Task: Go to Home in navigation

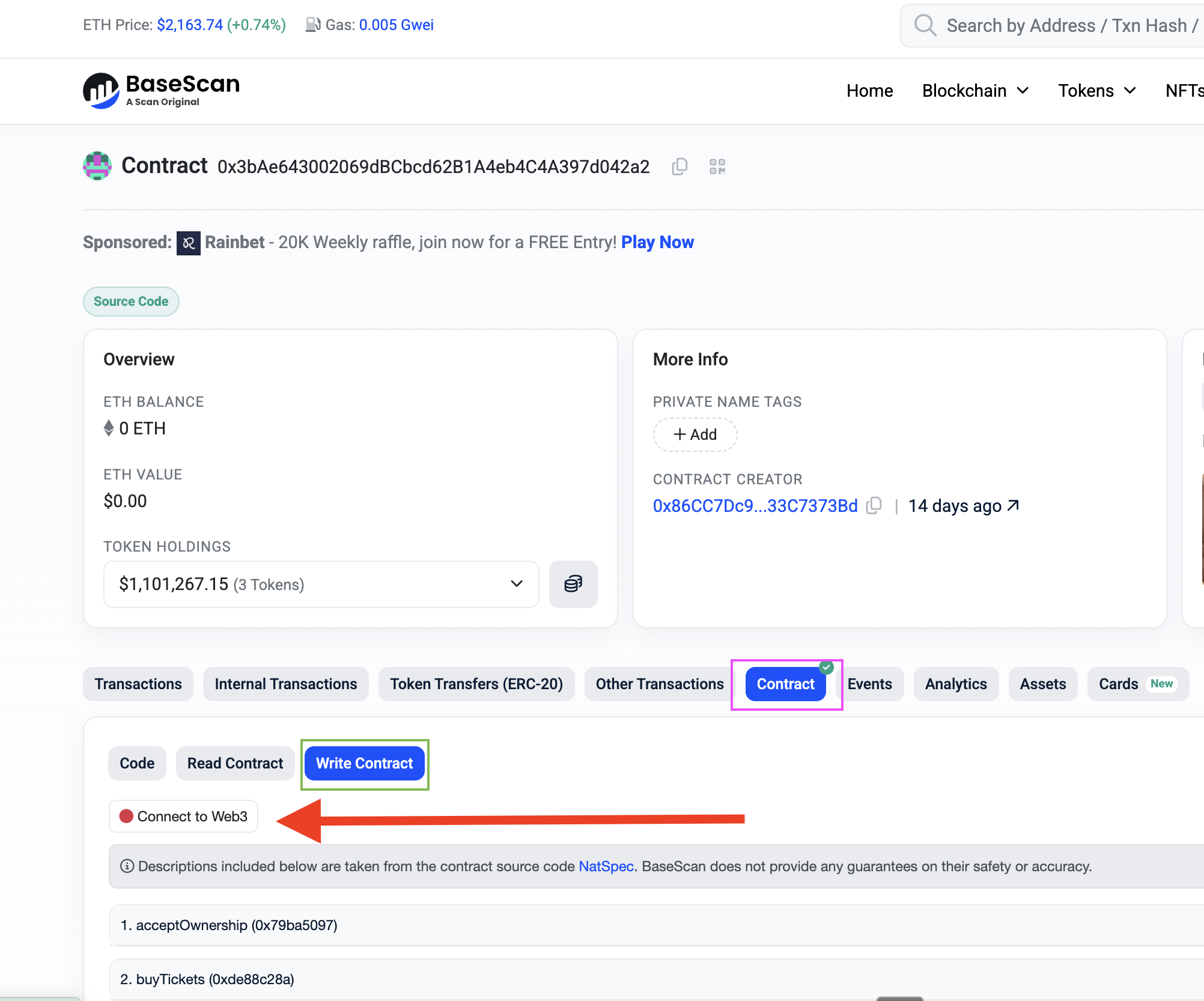Action: (x=869, y=91)
